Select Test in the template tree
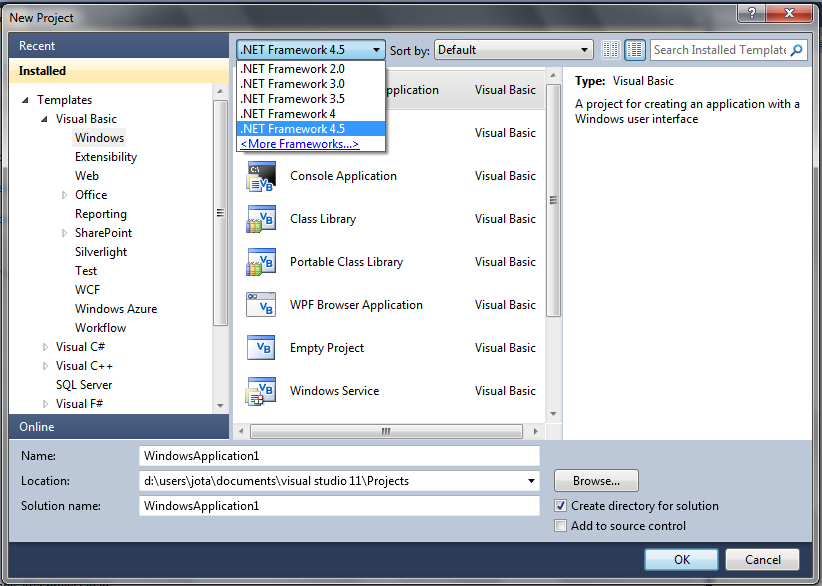Image resolution: width=822 pixels, height=586 pixels. pyautogui.click(x=86, y=271)
